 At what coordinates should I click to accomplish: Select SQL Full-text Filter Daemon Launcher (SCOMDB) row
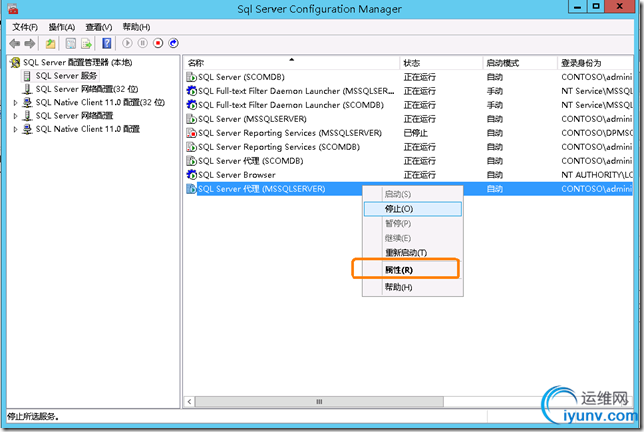[291, 105]
